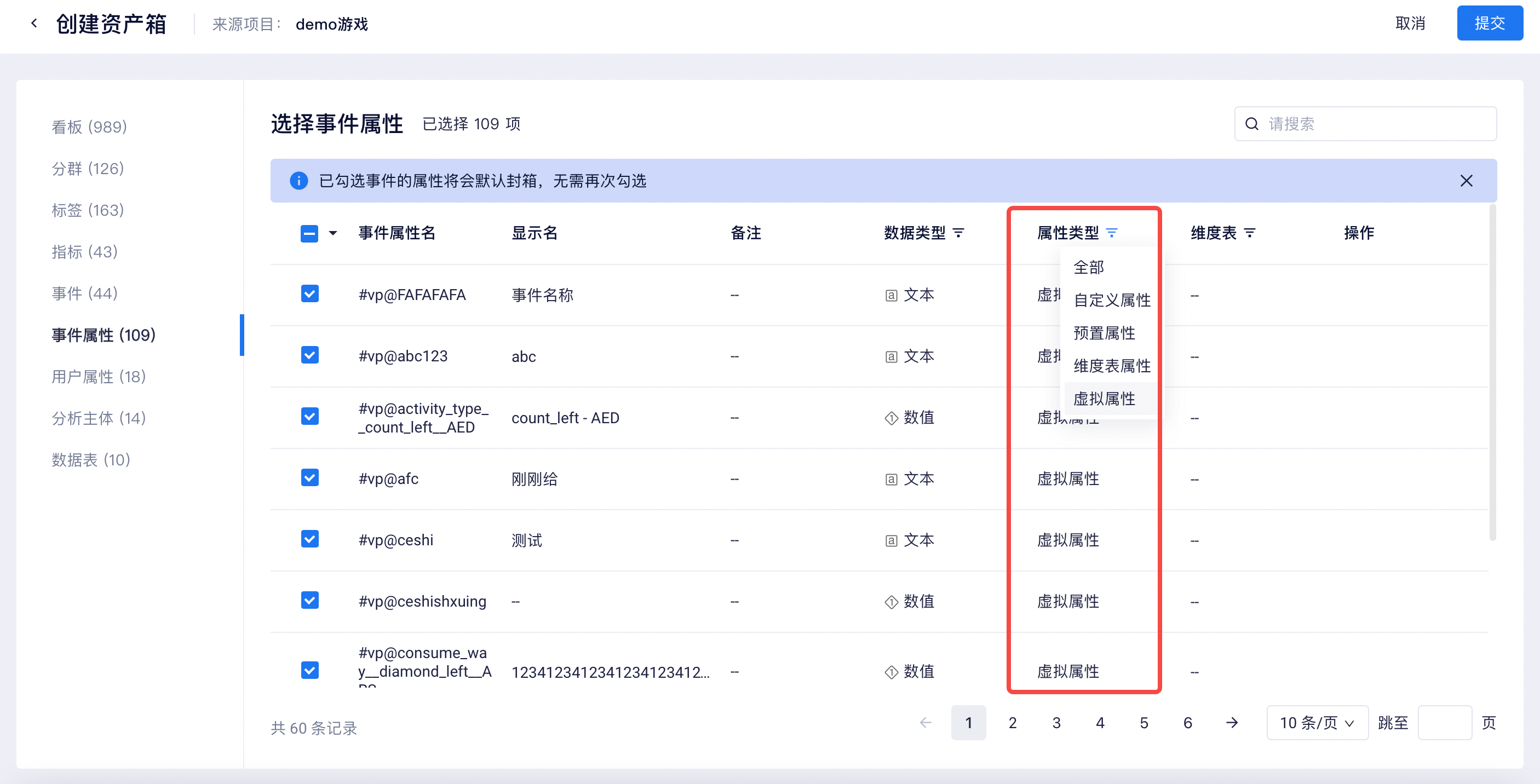Uncheck the #vp@ceshishxuing row

pyautogui.click(x=309, y=600)
